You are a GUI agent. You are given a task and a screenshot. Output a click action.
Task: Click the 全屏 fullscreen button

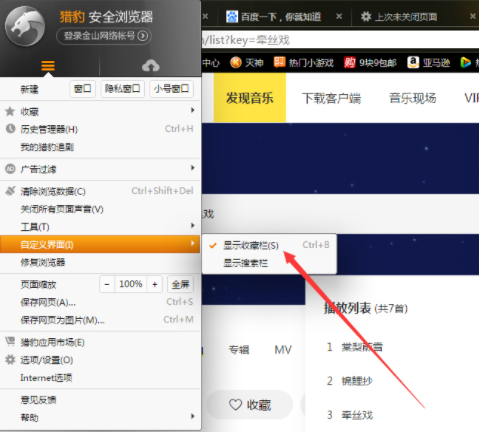pos(180,284)
